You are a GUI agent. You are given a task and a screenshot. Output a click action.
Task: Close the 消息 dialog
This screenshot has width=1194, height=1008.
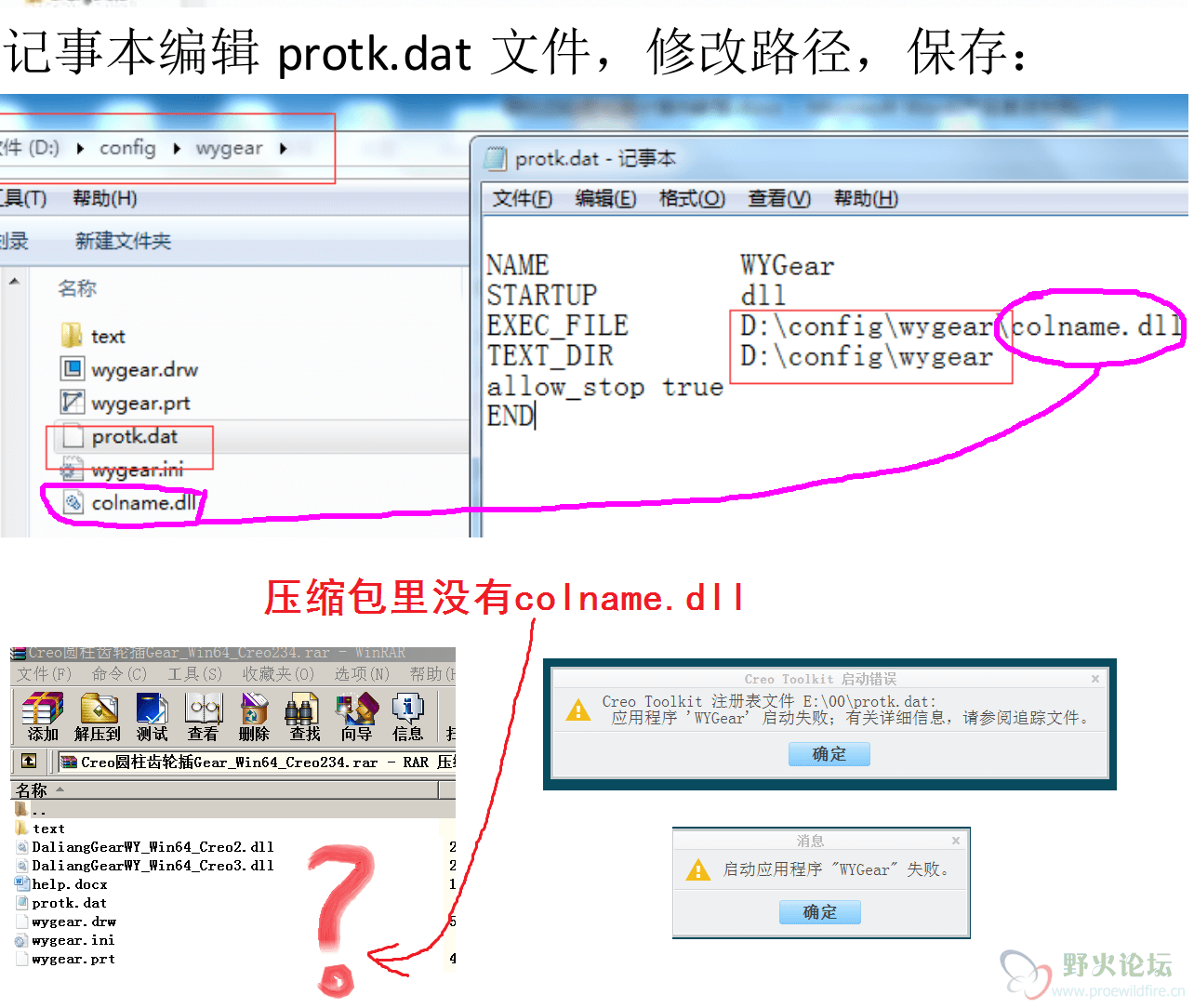[x=956, y=841]
